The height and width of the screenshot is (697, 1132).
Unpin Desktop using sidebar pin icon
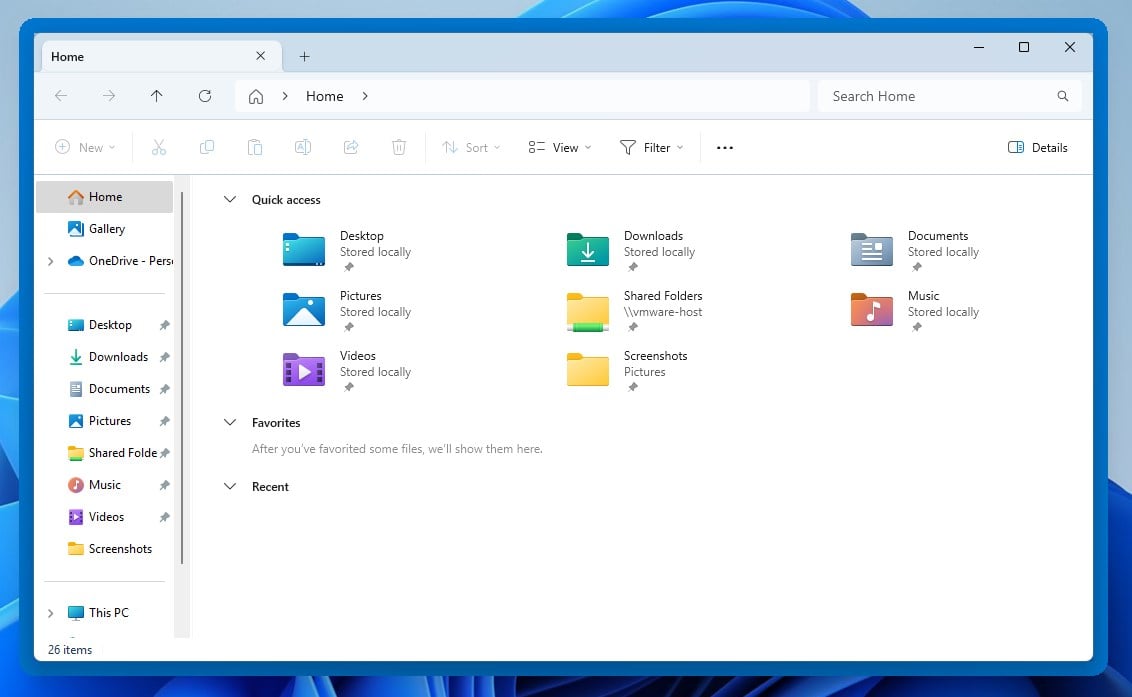(x=165, y=325)
